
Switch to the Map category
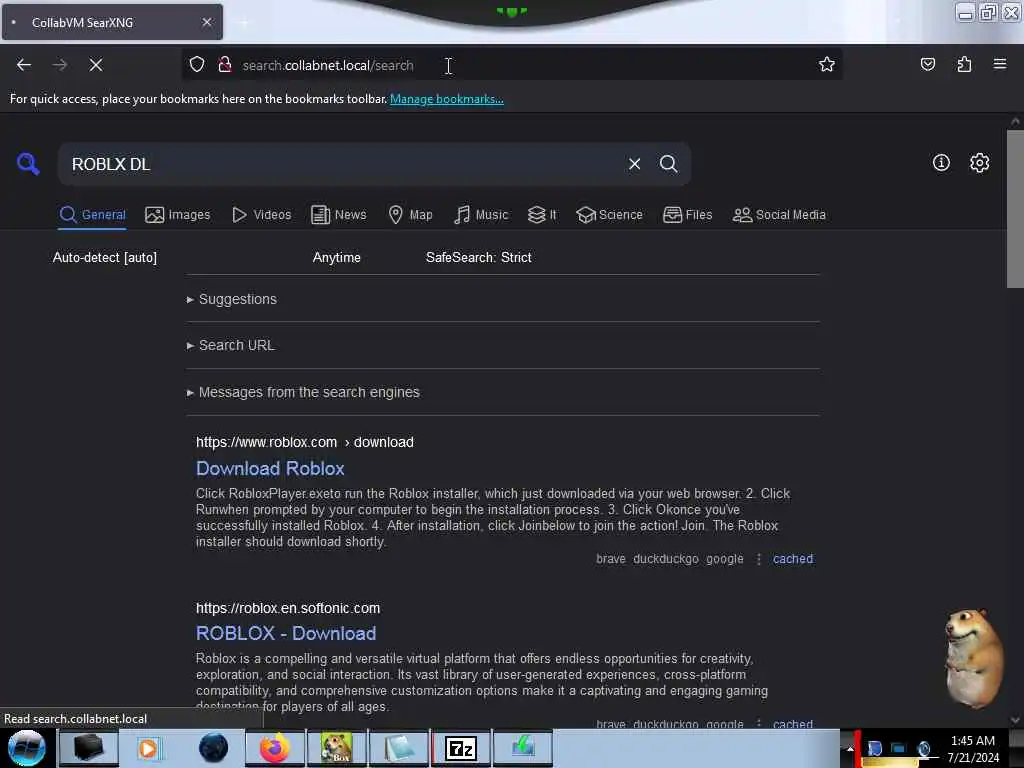411,215
